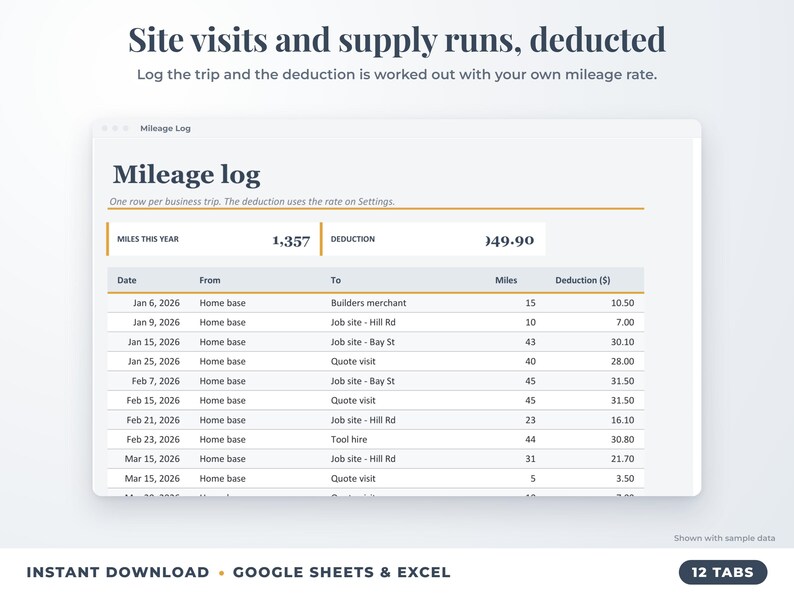Image resolution: width=794 pixels, height=596 pixels.
Task: Click the 10 miles cell
Action: (530, 322)
